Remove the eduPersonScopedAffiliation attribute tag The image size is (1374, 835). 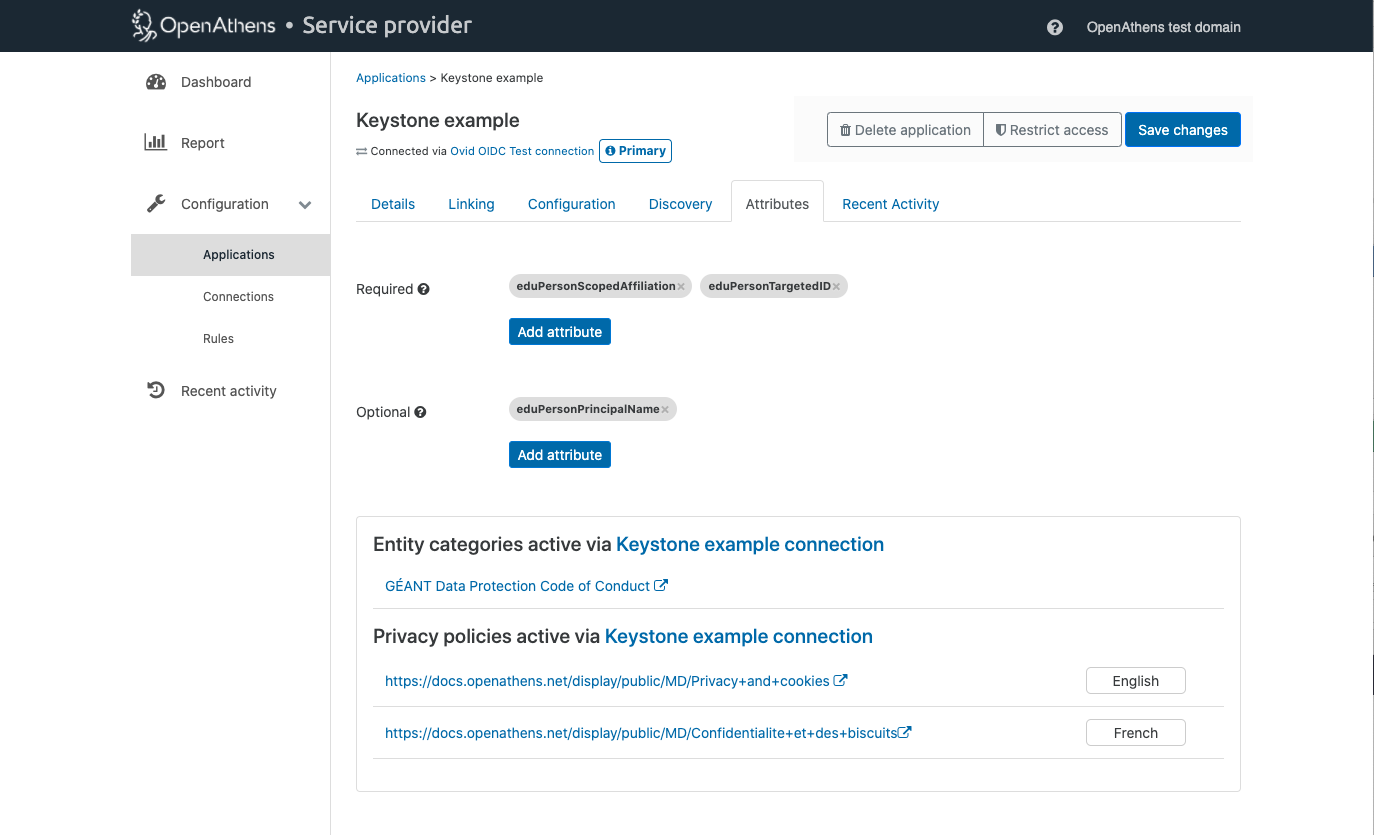click(x=681, y=287)
